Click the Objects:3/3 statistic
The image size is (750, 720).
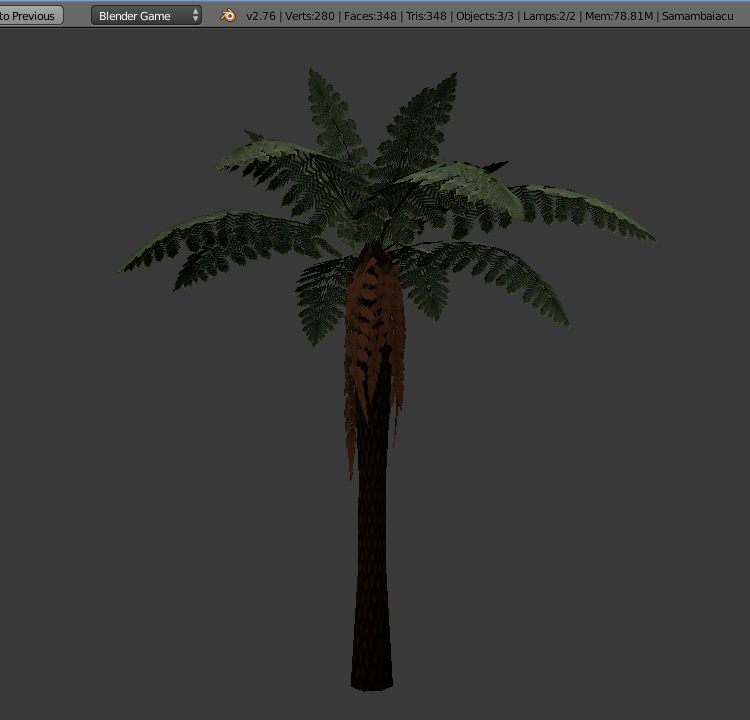click(485, 16)
